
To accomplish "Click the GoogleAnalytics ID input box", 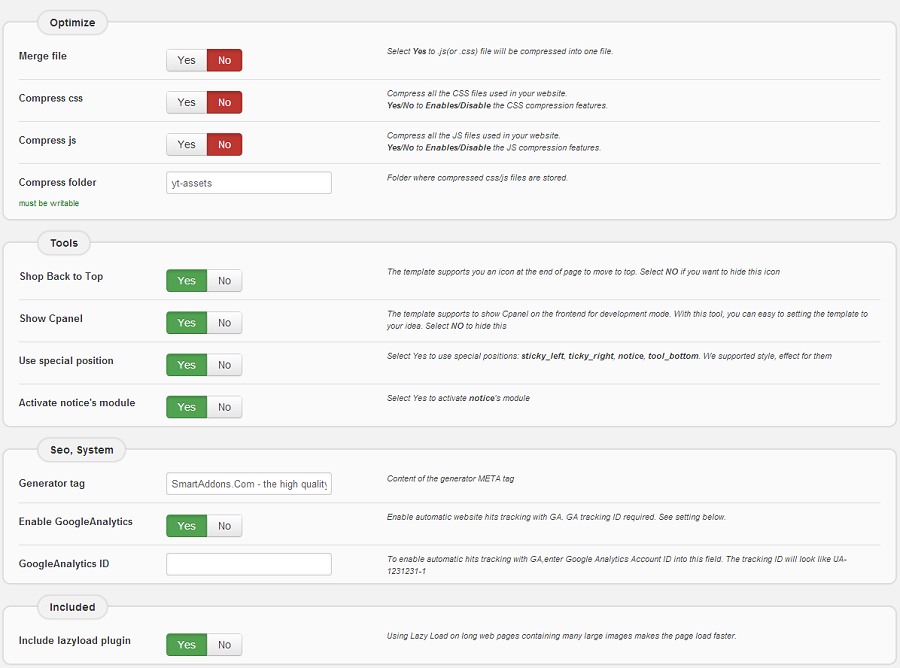I will point(249,564).
